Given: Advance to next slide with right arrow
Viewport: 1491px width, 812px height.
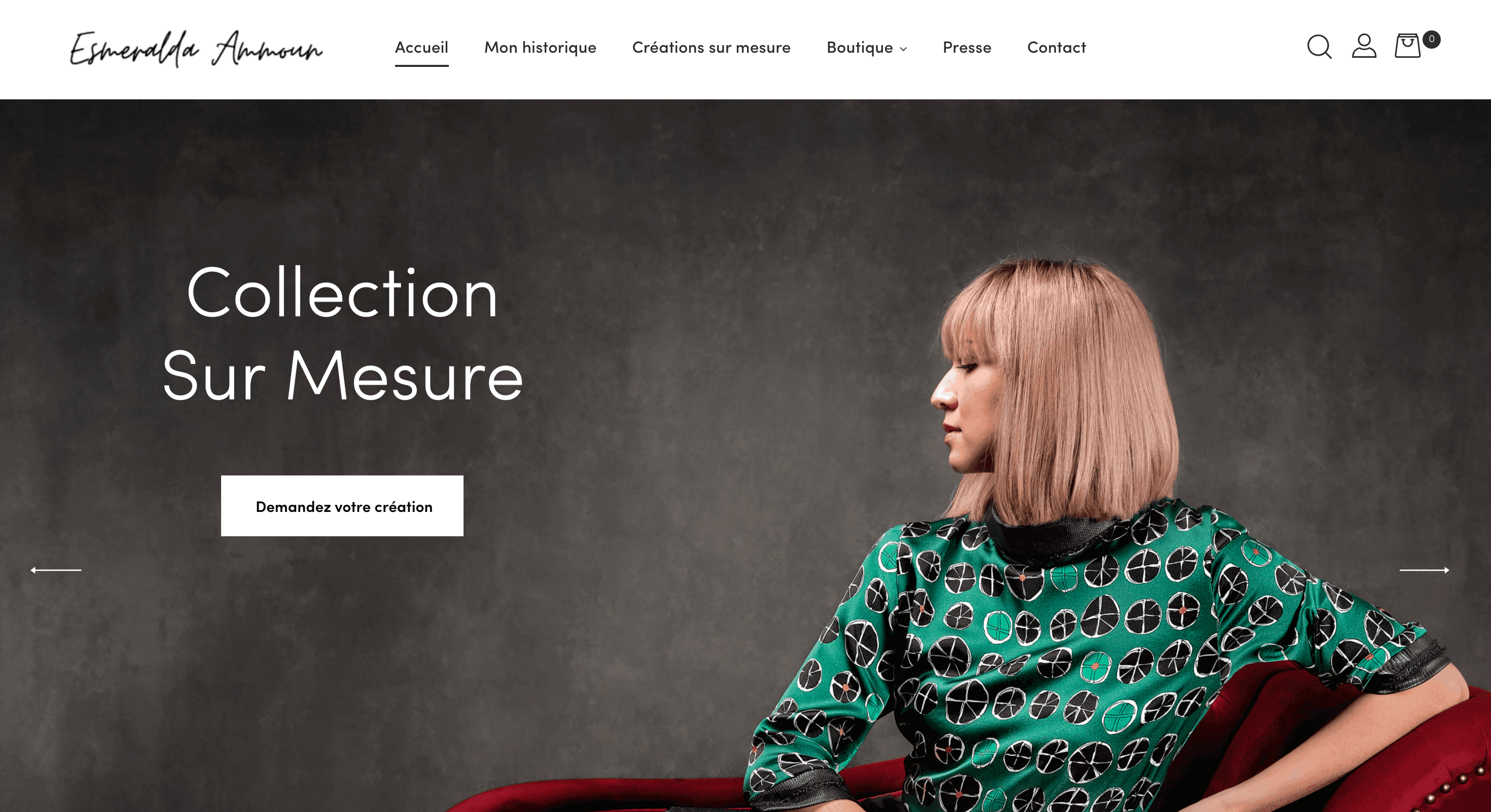Looking at the screenshot, I should (1425, 570).
